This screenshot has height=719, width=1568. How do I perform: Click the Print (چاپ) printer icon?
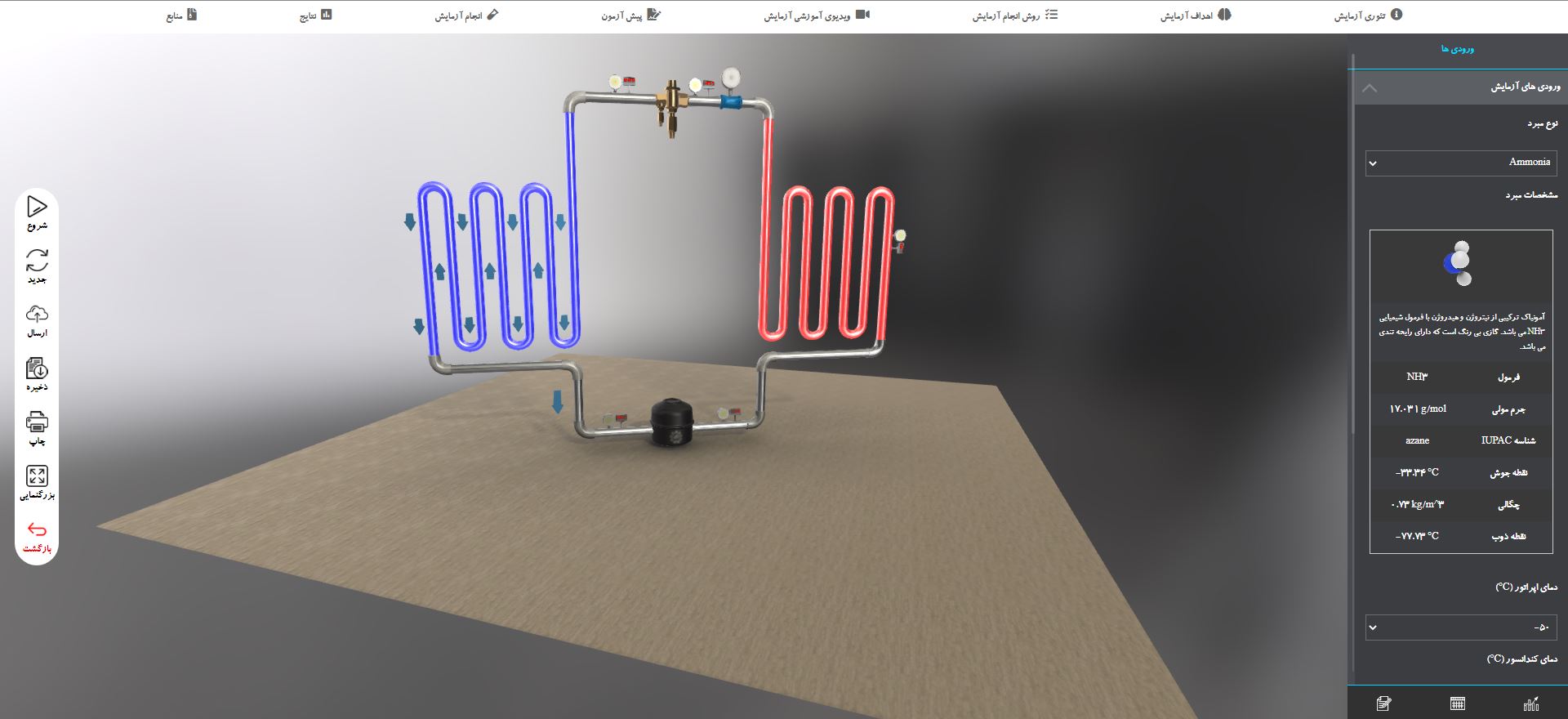(x=37, y=422)
